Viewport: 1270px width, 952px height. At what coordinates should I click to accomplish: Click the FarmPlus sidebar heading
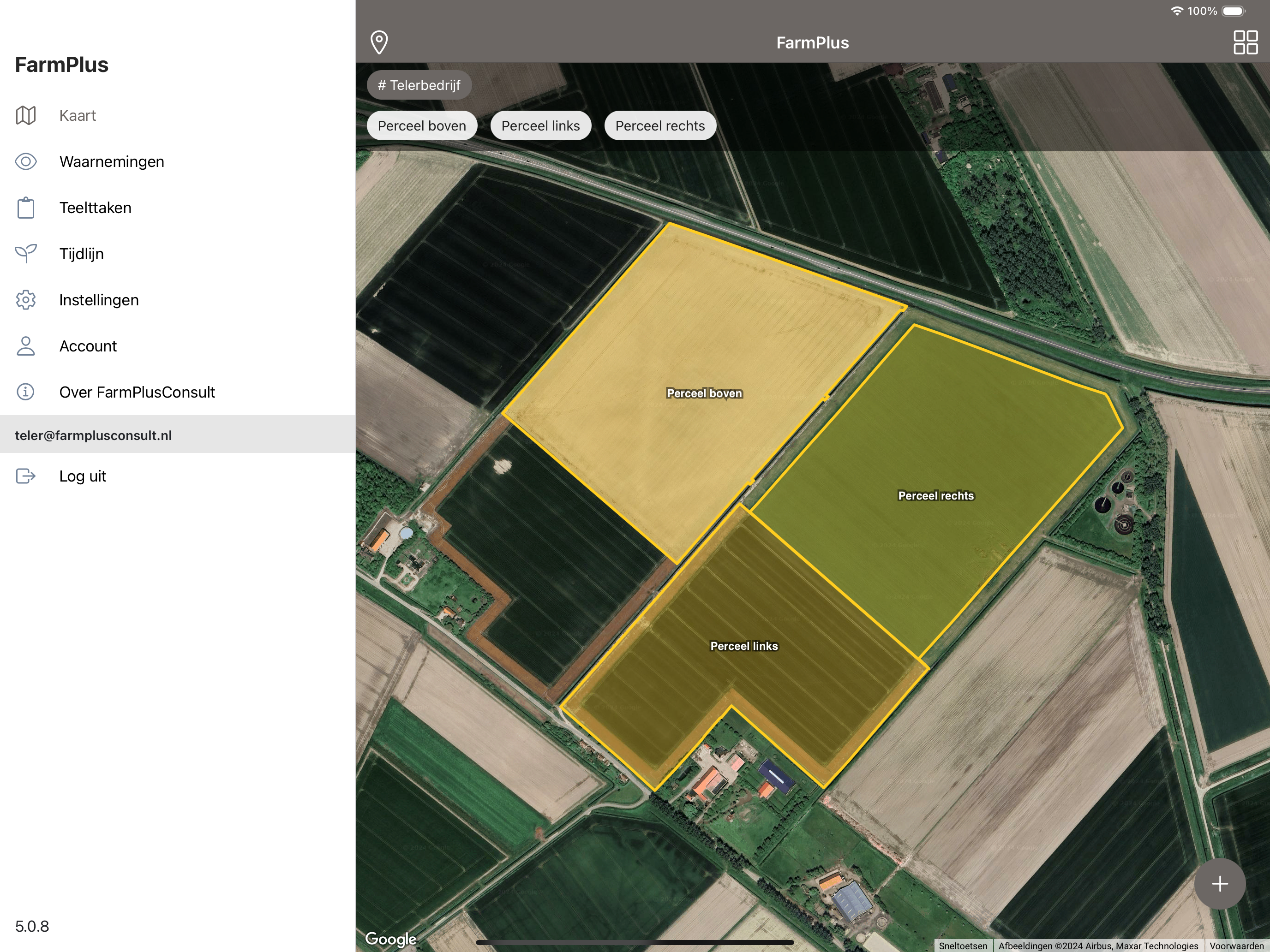[x=61, y=65]
